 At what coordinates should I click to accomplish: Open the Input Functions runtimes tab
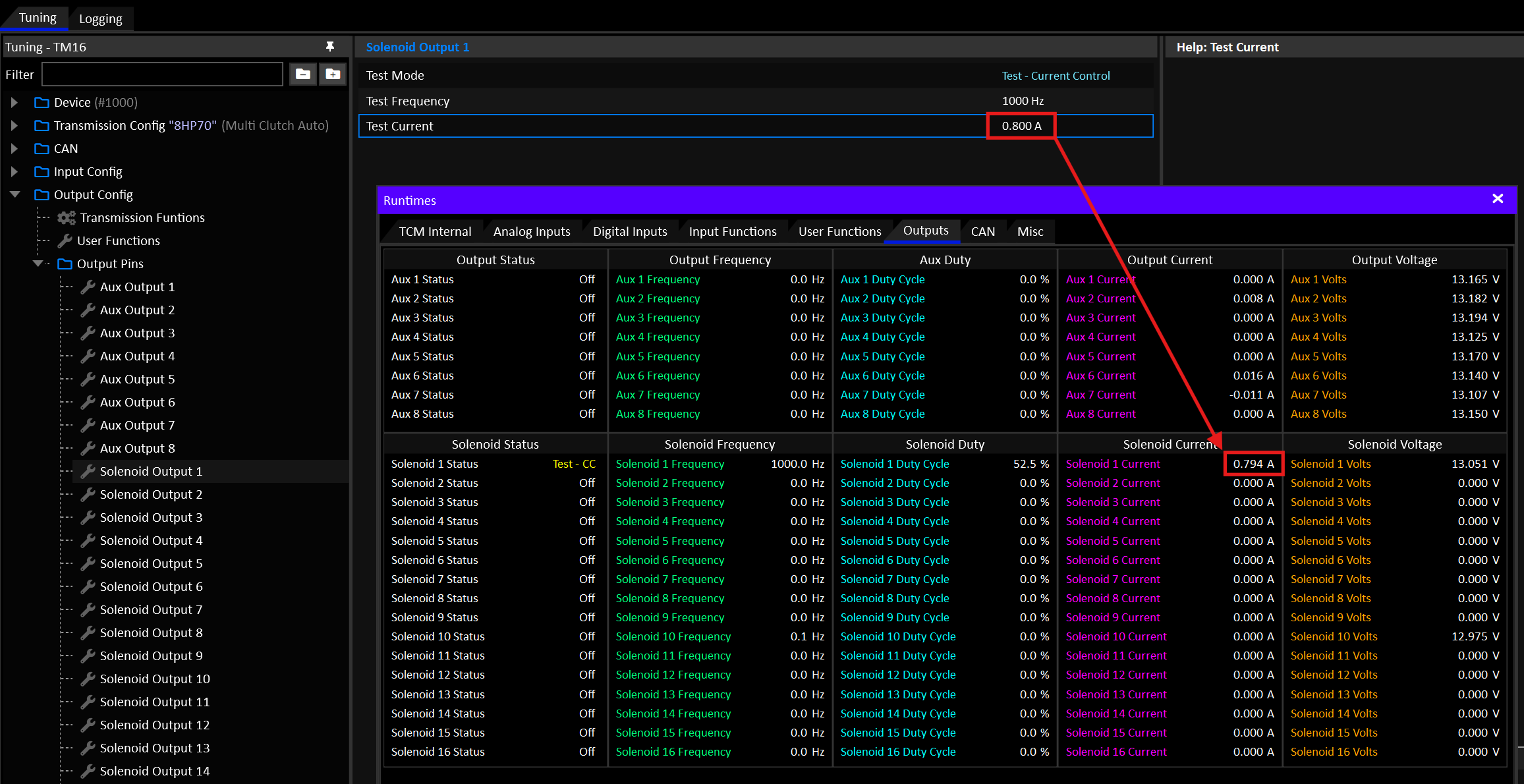click(x=733, y=231)
